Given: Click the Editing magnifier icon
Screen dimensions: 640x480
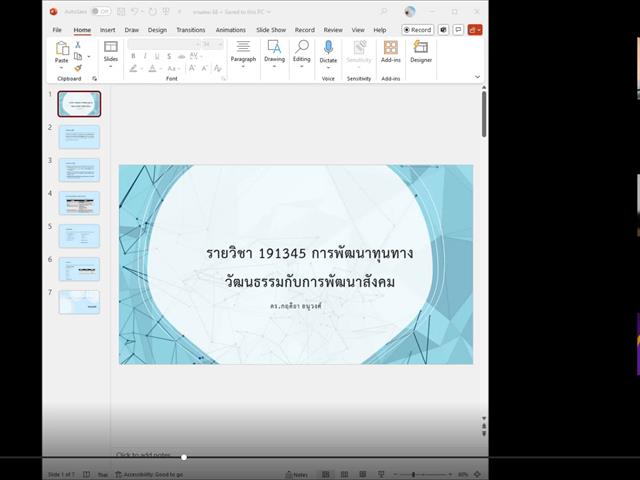Looking at the screenshot, I should [301, 48].
